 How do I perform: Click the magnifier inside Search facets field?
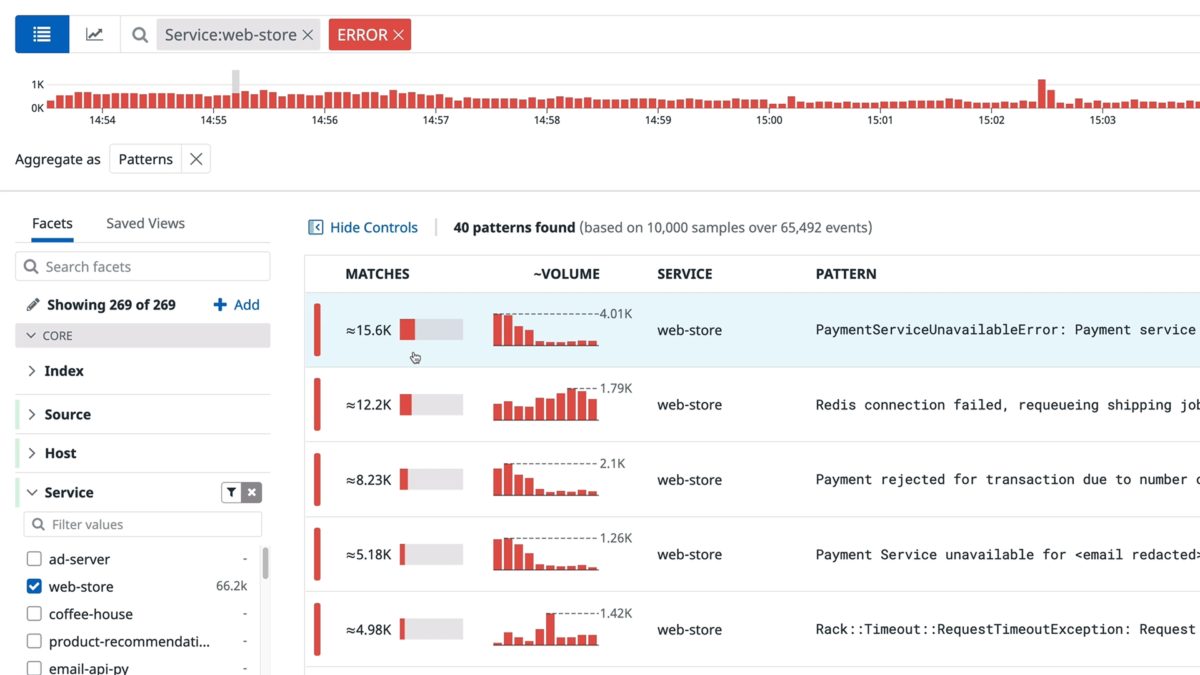pos(32,266)
